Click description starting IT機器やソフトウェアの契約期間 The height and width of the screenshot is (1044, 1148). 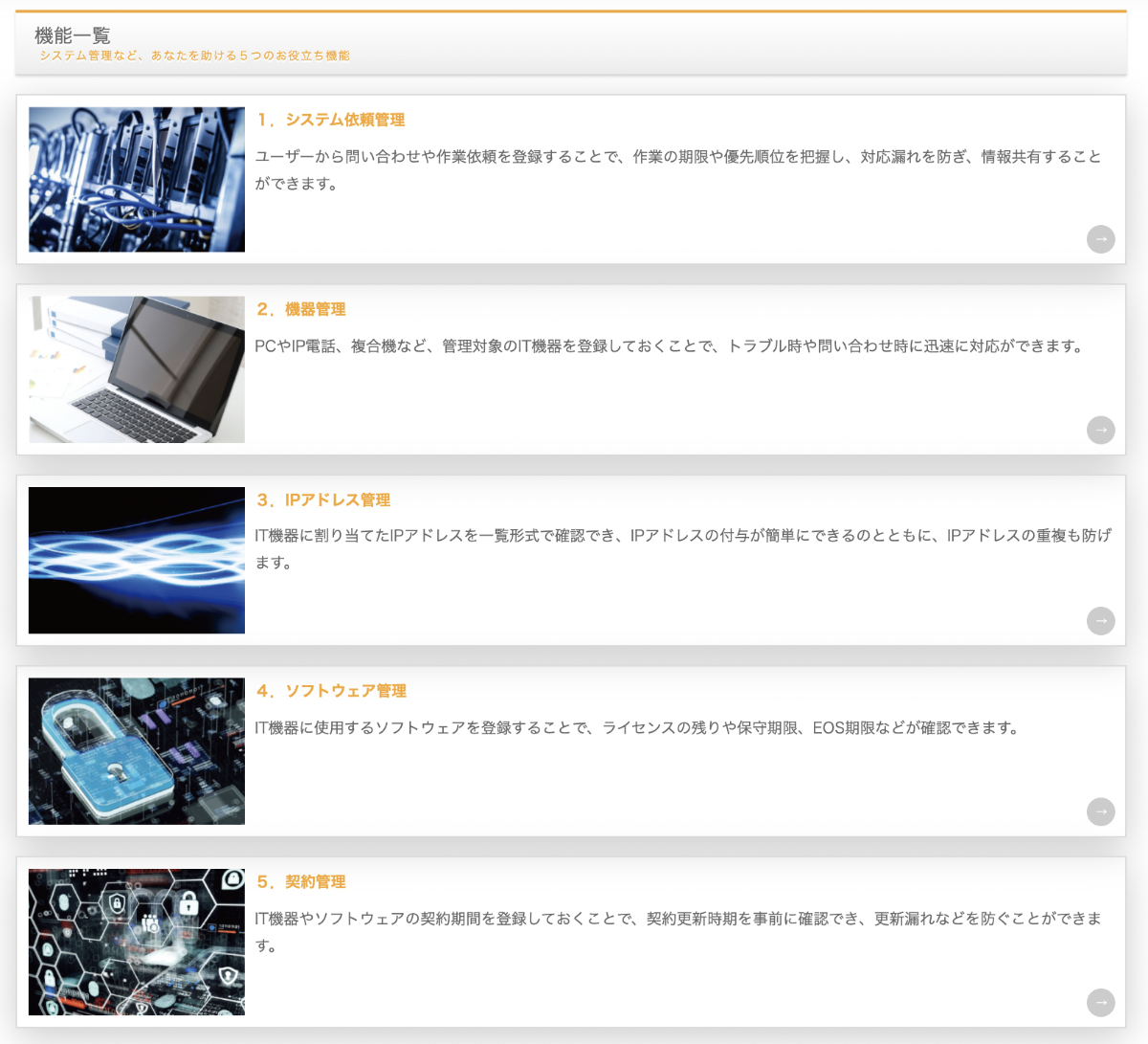tap(678, 931)
